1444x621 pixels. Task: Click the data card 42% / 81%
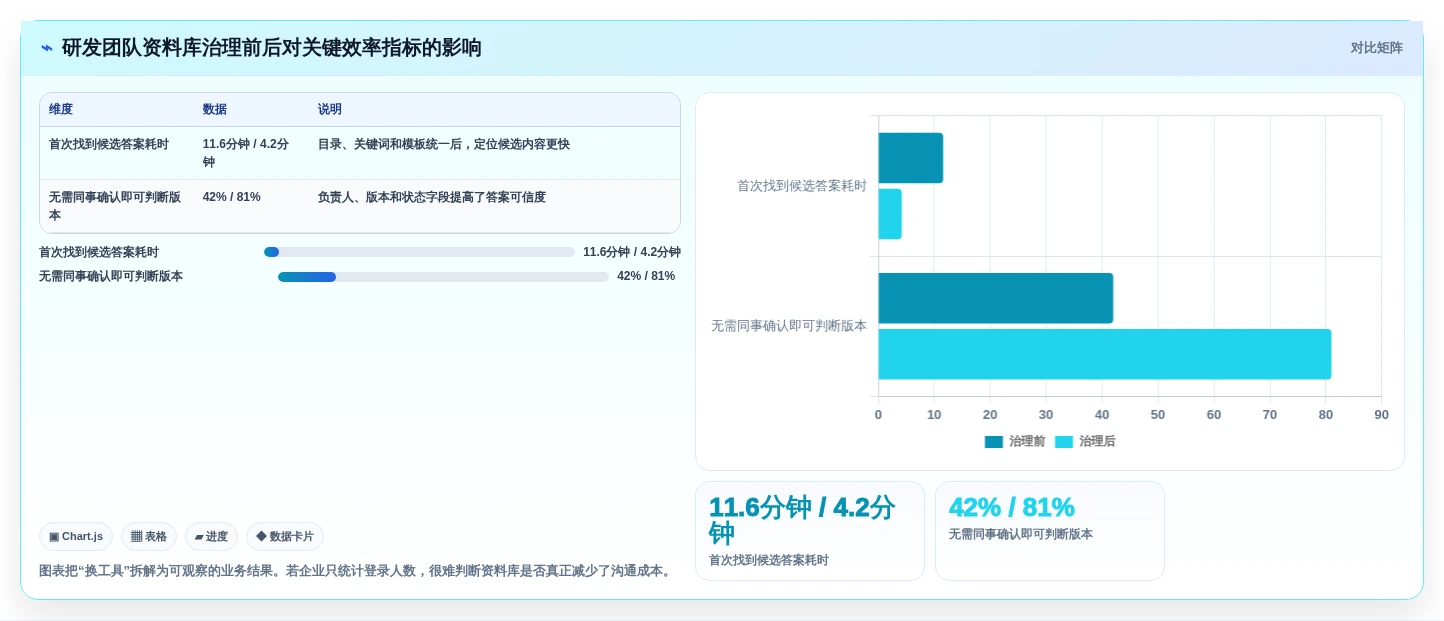[x=1050, y=531]
